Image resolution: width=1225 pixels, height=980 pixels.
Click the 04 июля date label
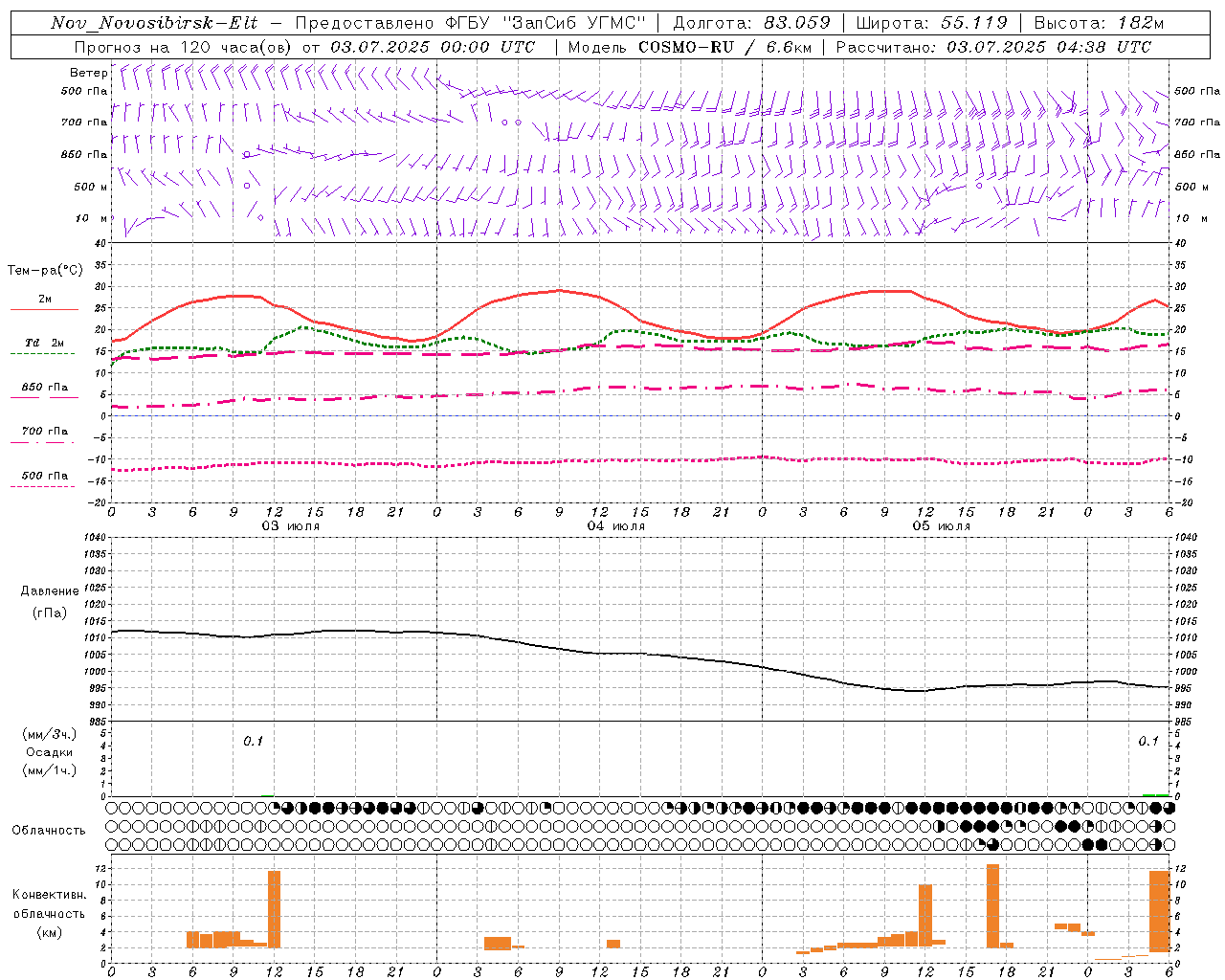[x=616, y=526]
